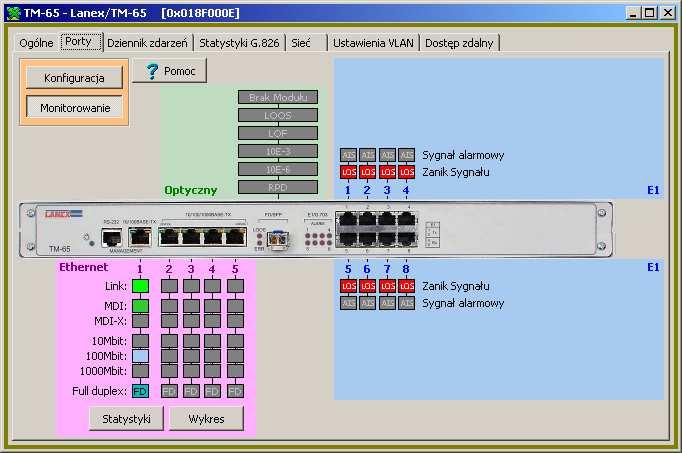The height and width of the screenshot is (453, 682).
Task: Click the red LOS indicator for E1 port 4
Action: pyautogui.click(x=407, y=172)
